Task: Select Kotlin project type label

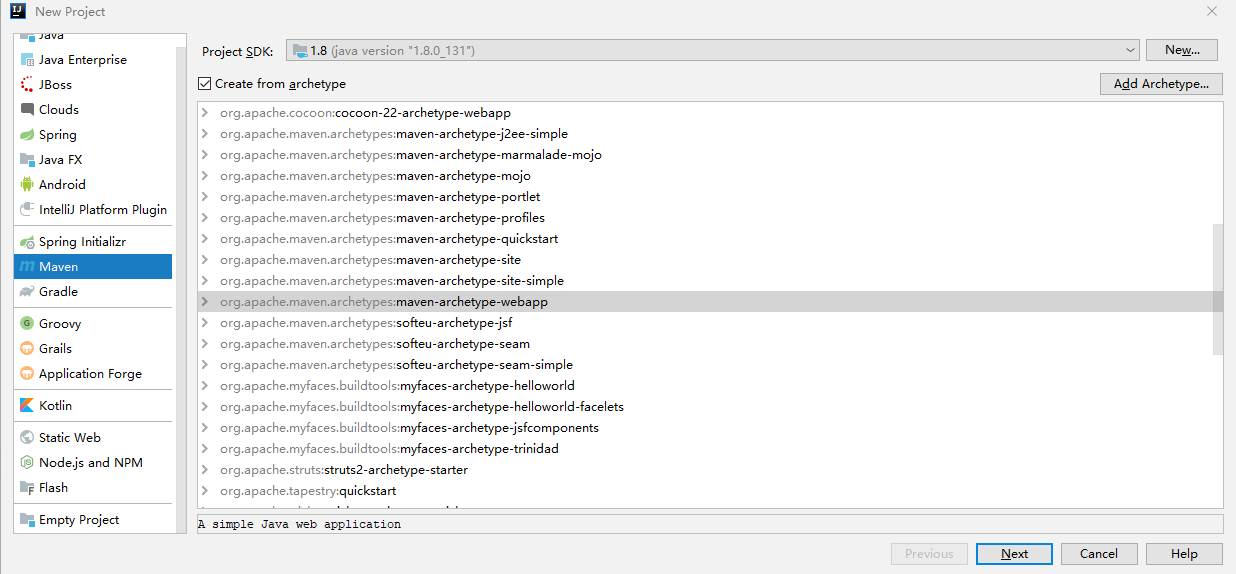Action: click(55, 406)
